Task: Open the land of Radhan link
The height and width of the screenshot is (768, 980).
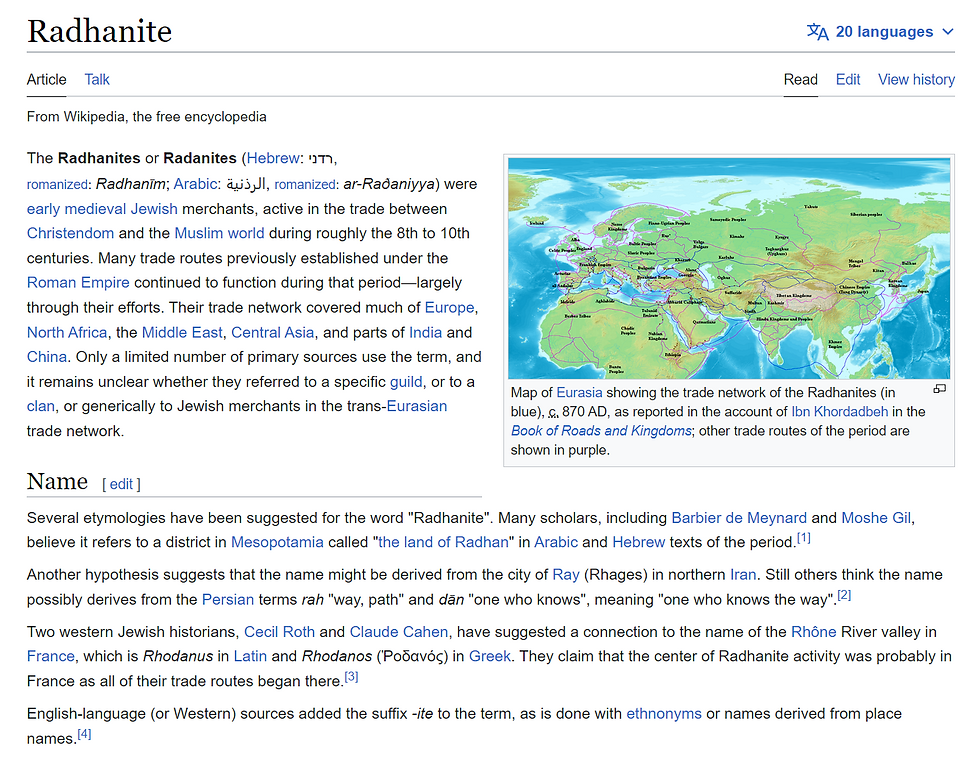Action: 443,542
